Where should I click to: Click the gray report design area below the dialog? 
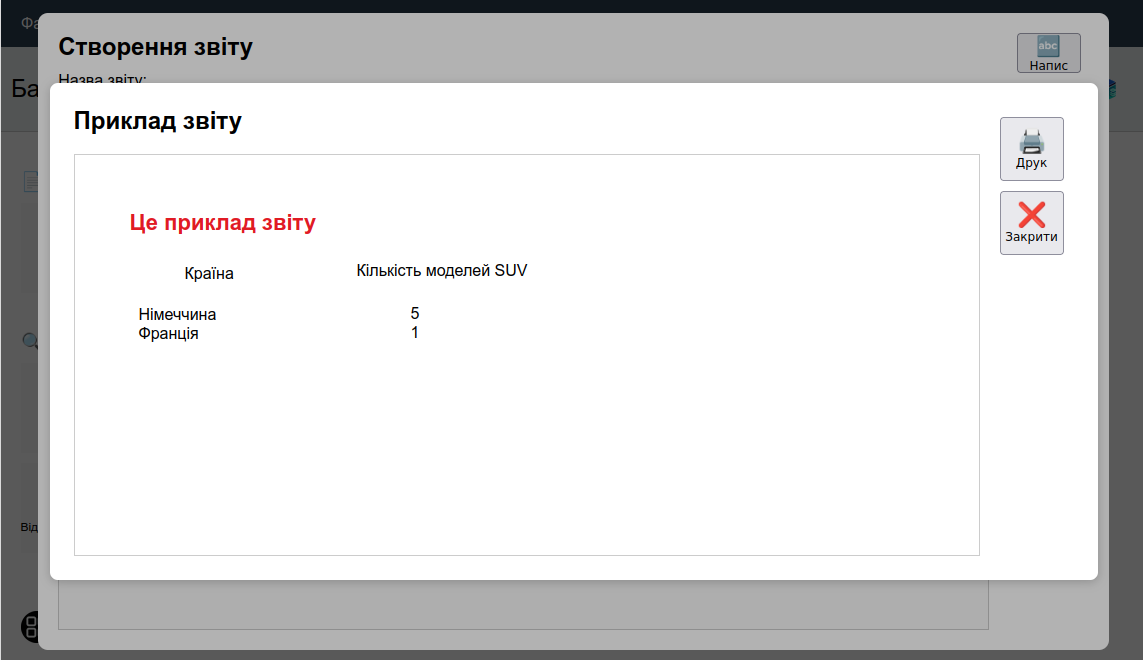coord(523,605)
